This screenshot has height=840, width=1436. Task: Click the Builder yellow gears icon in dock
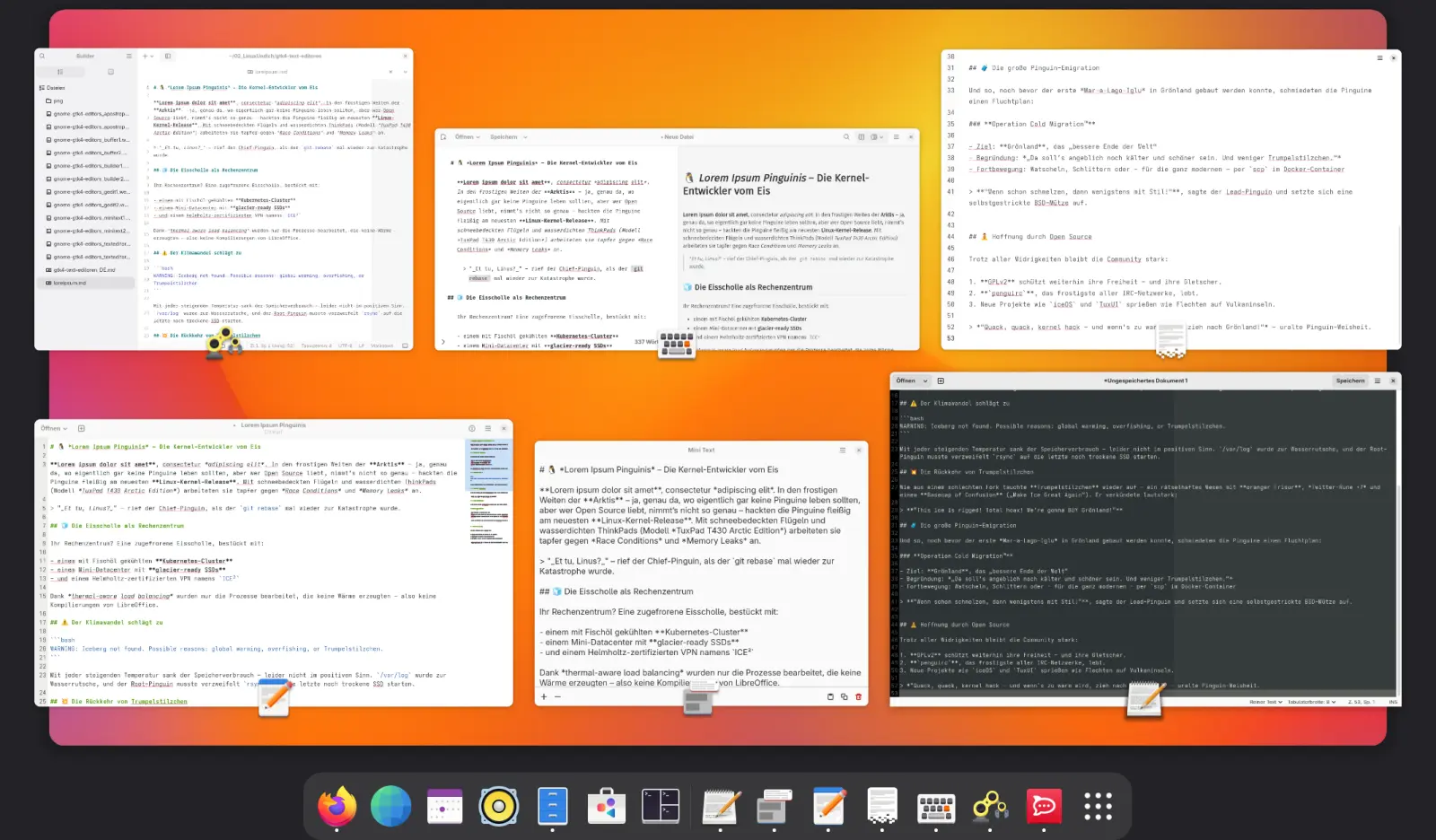click(x=990, y=806)
